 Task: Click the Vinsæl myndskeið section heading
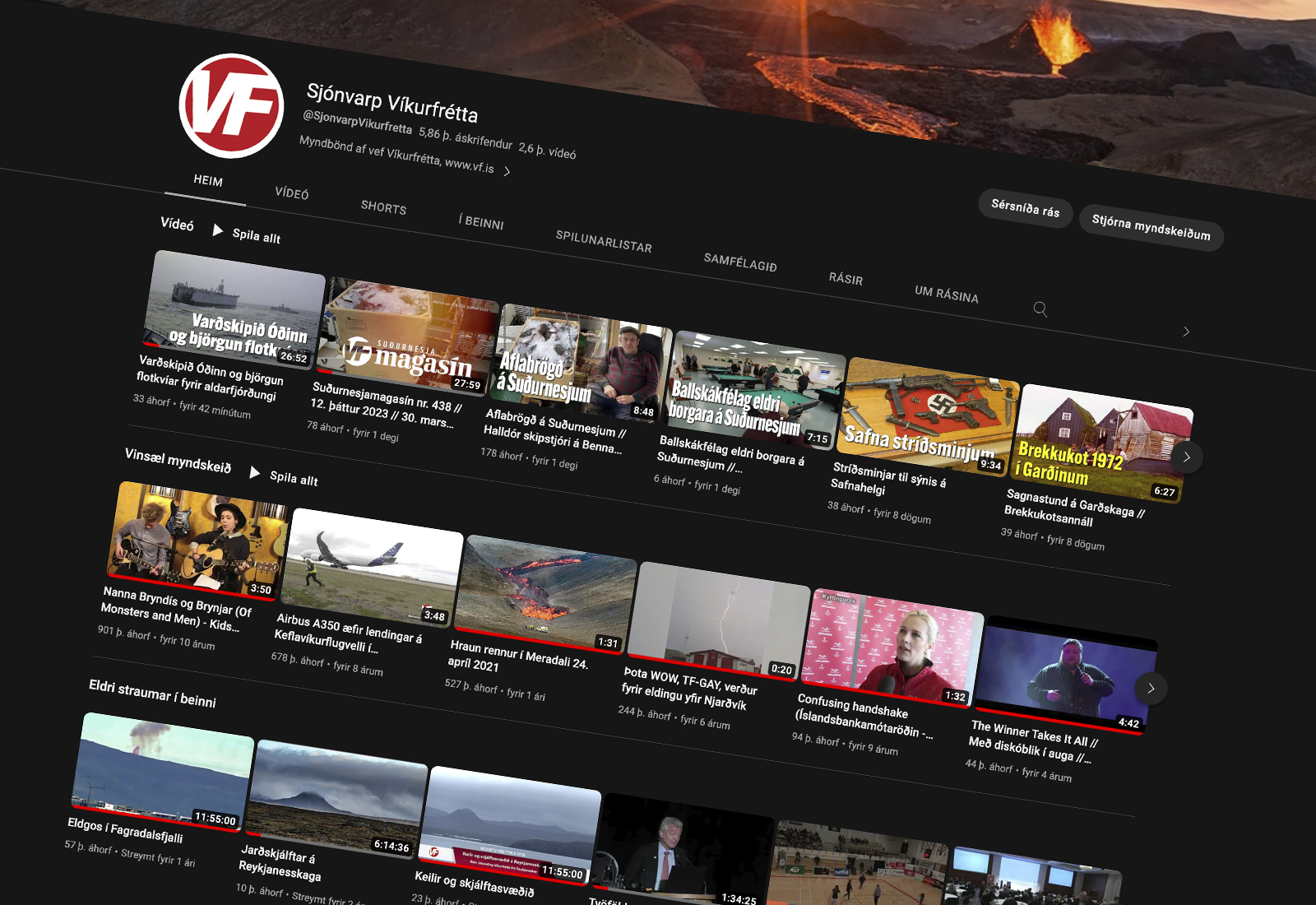tap(178, 460)
